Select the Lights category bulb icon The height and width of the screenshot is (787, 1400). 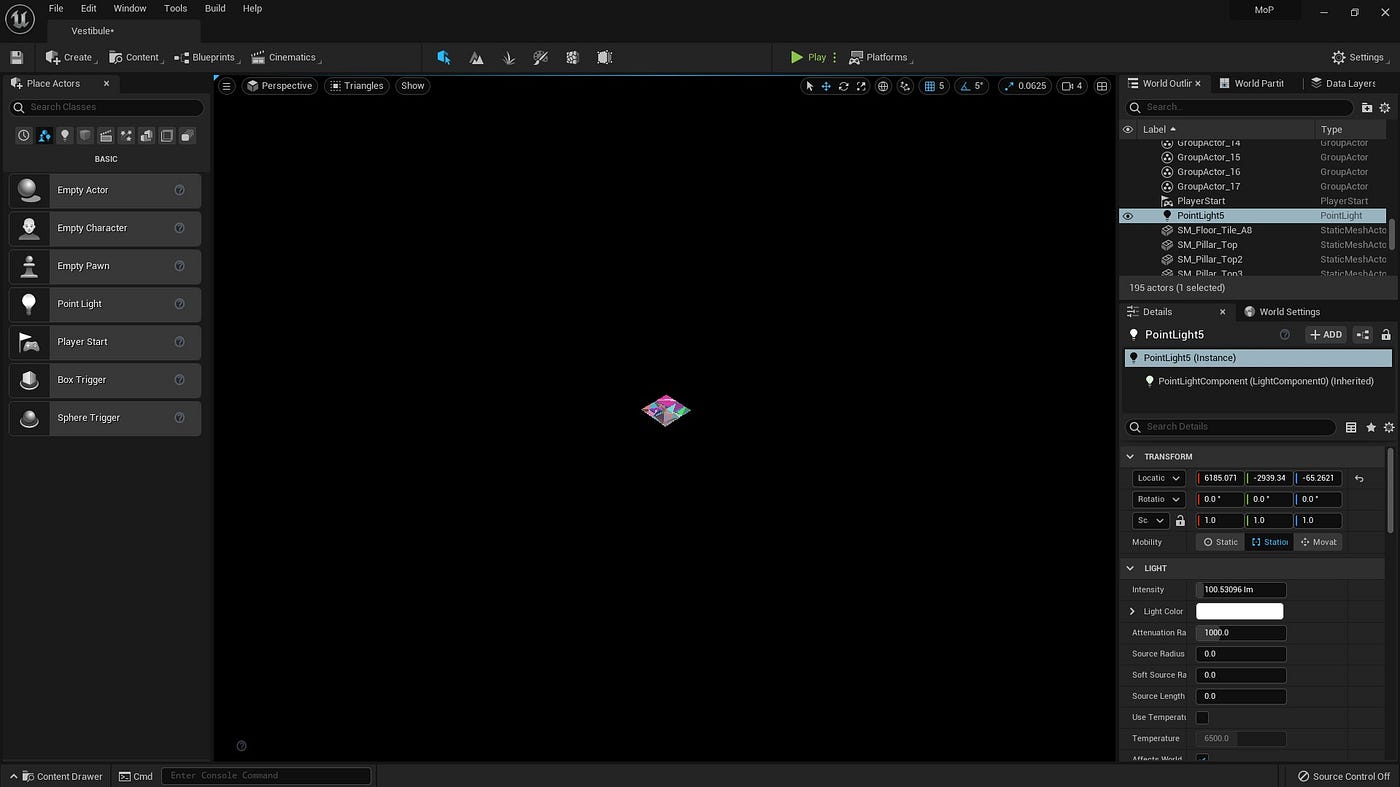65,135
